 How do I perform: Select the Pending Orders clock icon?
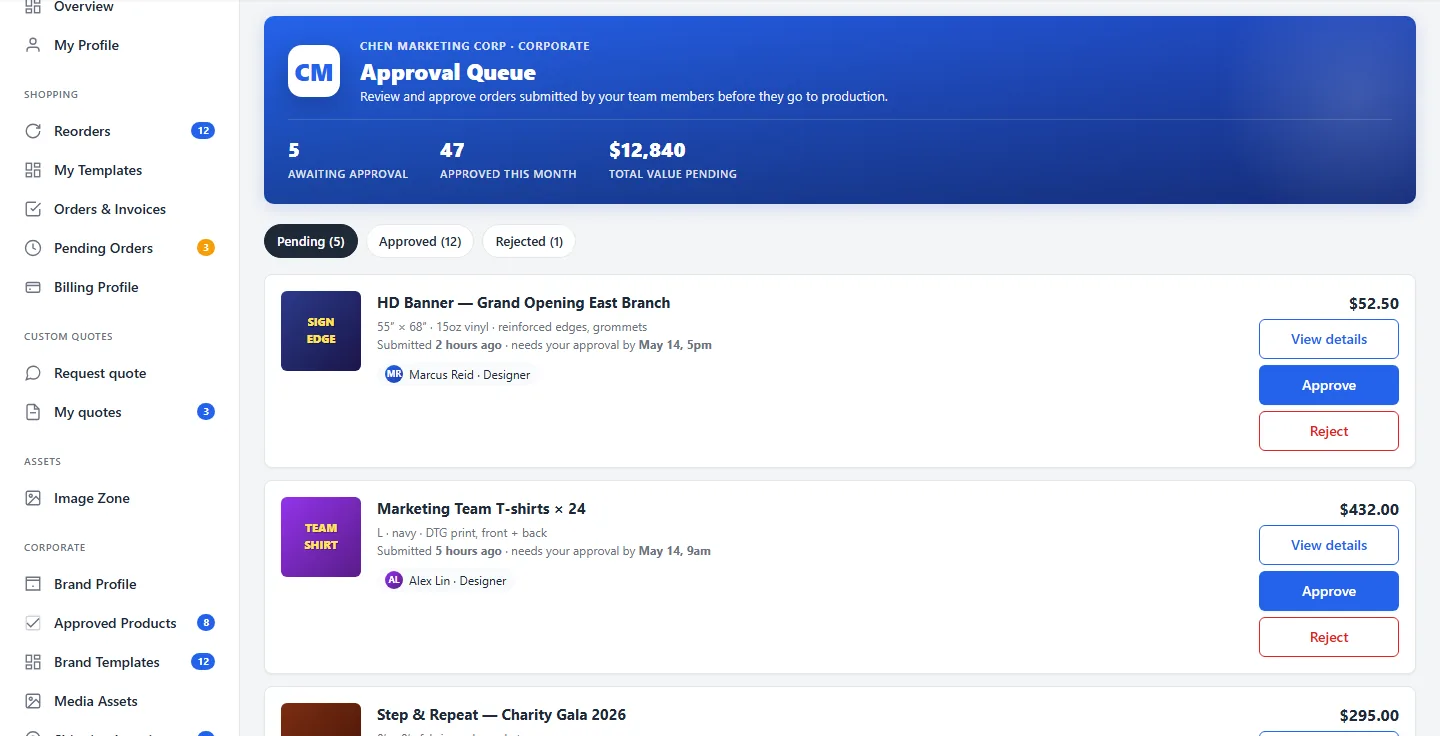(33, 248)
